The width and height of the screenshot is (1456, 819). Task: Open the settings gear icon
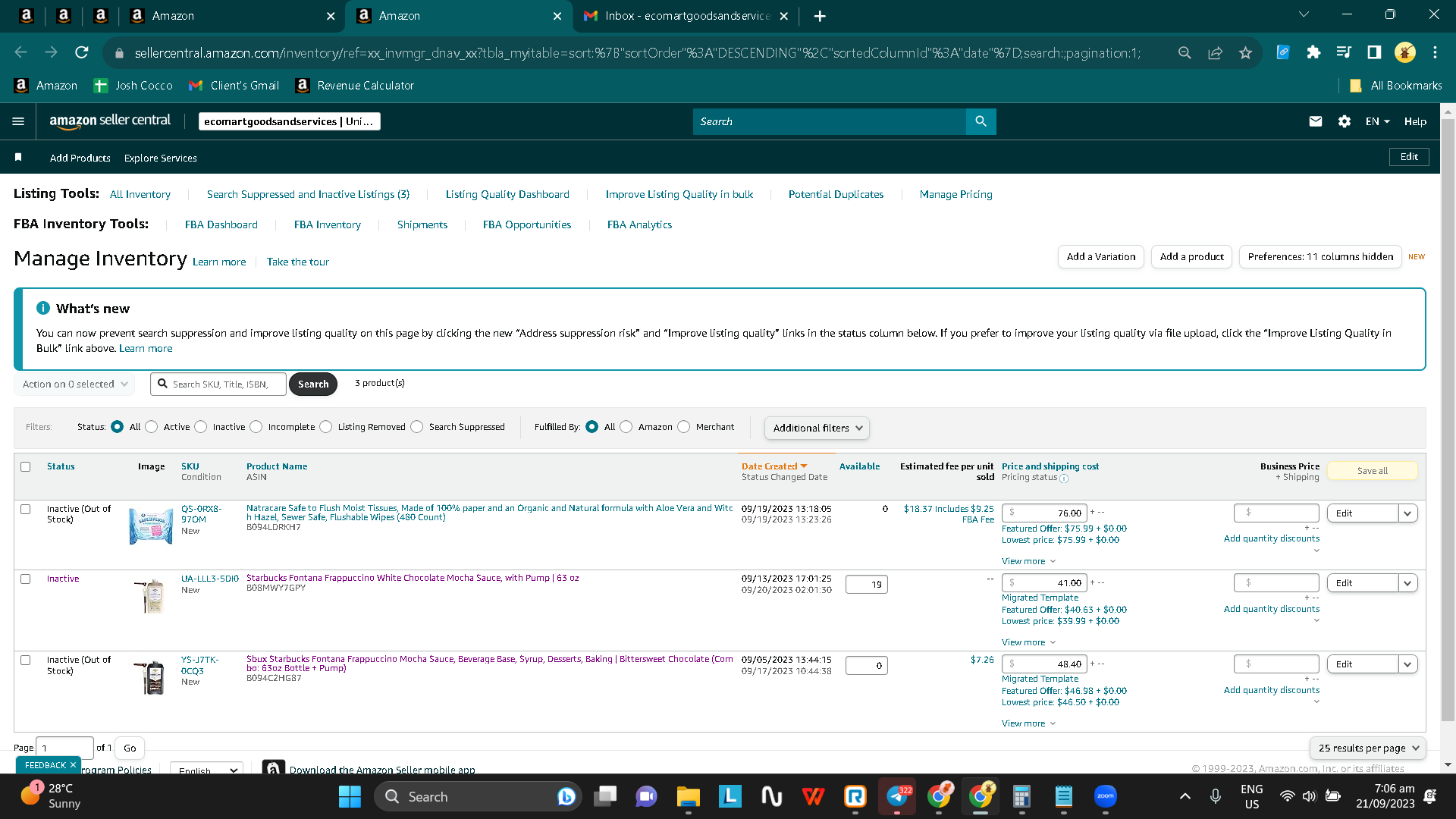tap(1345, 121)
